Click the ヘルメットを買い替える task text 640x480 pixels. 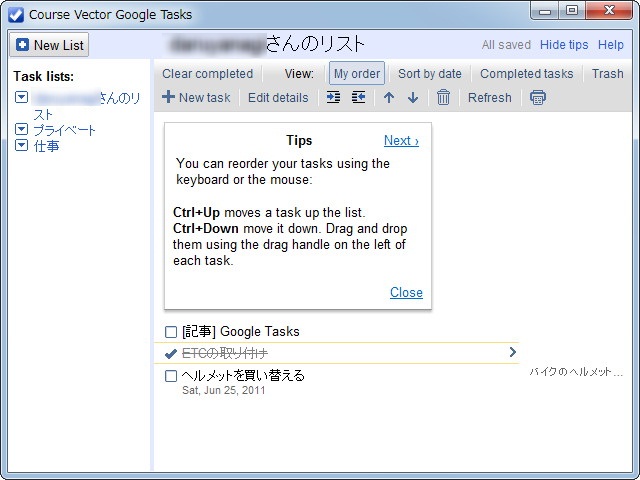tap(243, 375)
